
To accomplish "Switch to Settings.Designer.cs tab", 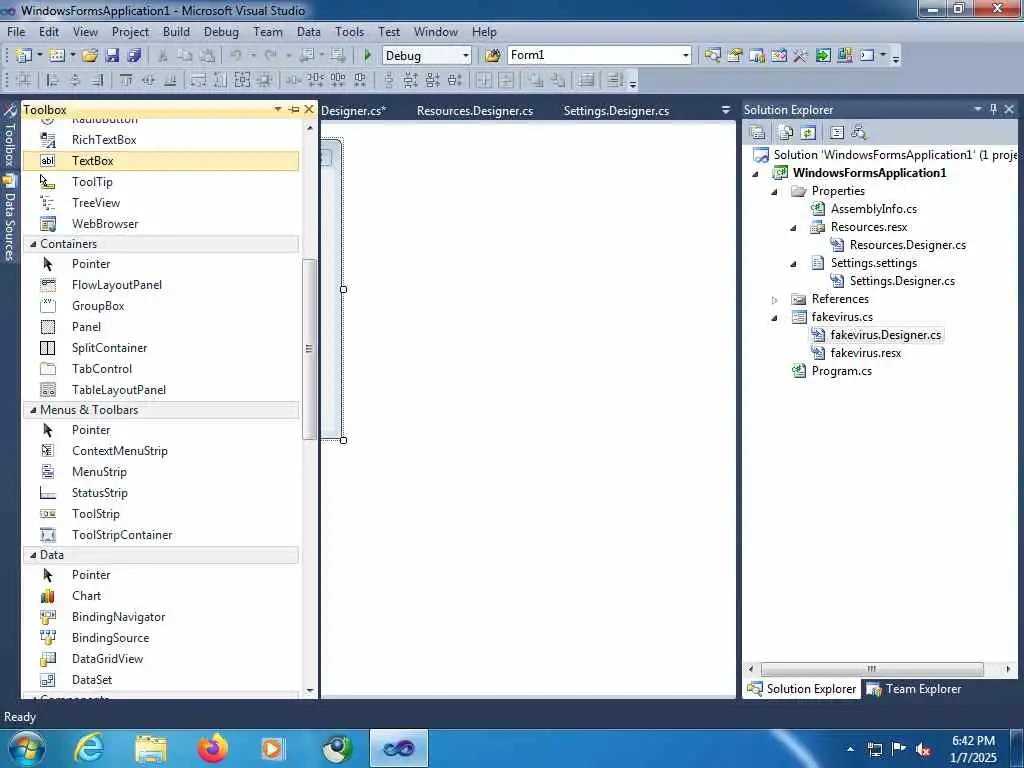I will coord(616,111).
